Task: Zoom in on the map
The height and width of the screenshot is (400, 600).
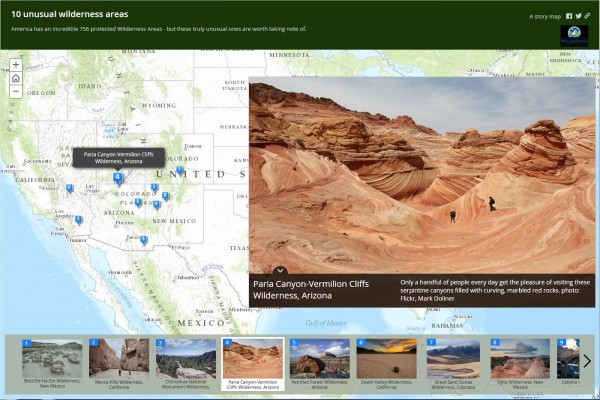Action: tap(16, 65)
